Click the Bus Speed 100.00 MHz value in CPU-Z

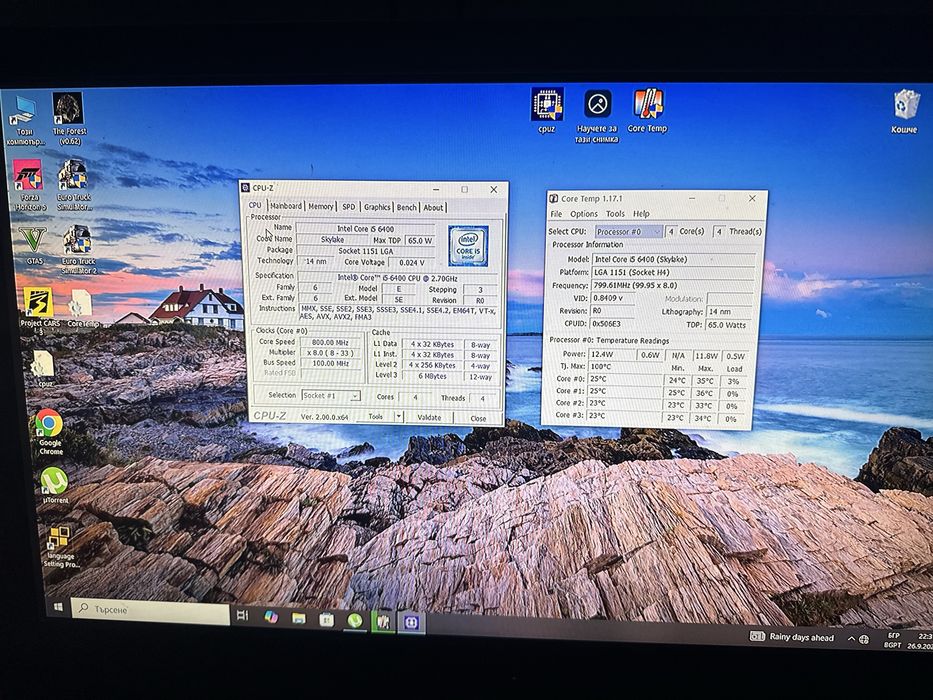tap(331, 363)
